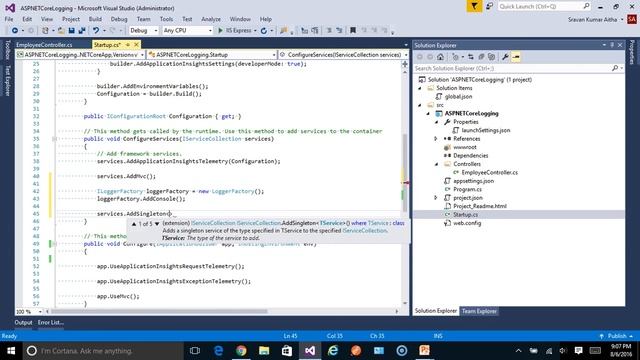Open the Windows Start menu
This screenshot has height=360, width=640.
pos(11,351)
